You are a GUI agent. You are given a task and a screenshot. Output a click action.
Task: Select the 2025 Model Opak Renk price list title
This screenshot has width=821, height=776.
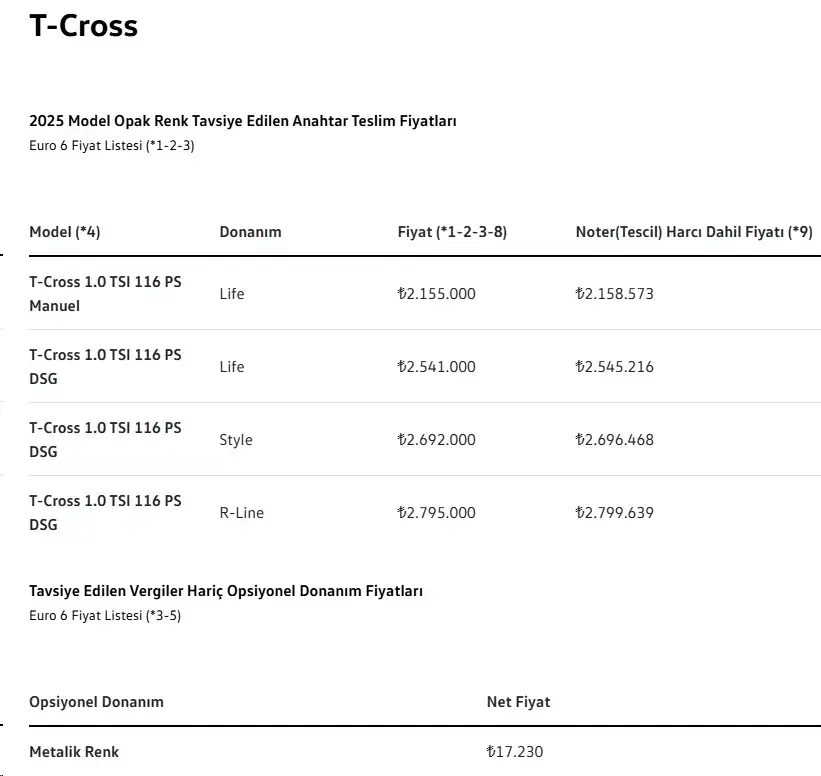243,121
